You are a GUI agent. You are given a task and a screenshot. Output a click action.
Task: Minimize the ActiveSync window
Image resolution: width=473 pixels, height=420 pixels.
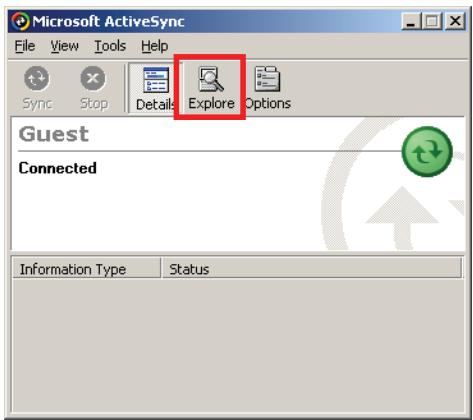(x=411, y=22)
